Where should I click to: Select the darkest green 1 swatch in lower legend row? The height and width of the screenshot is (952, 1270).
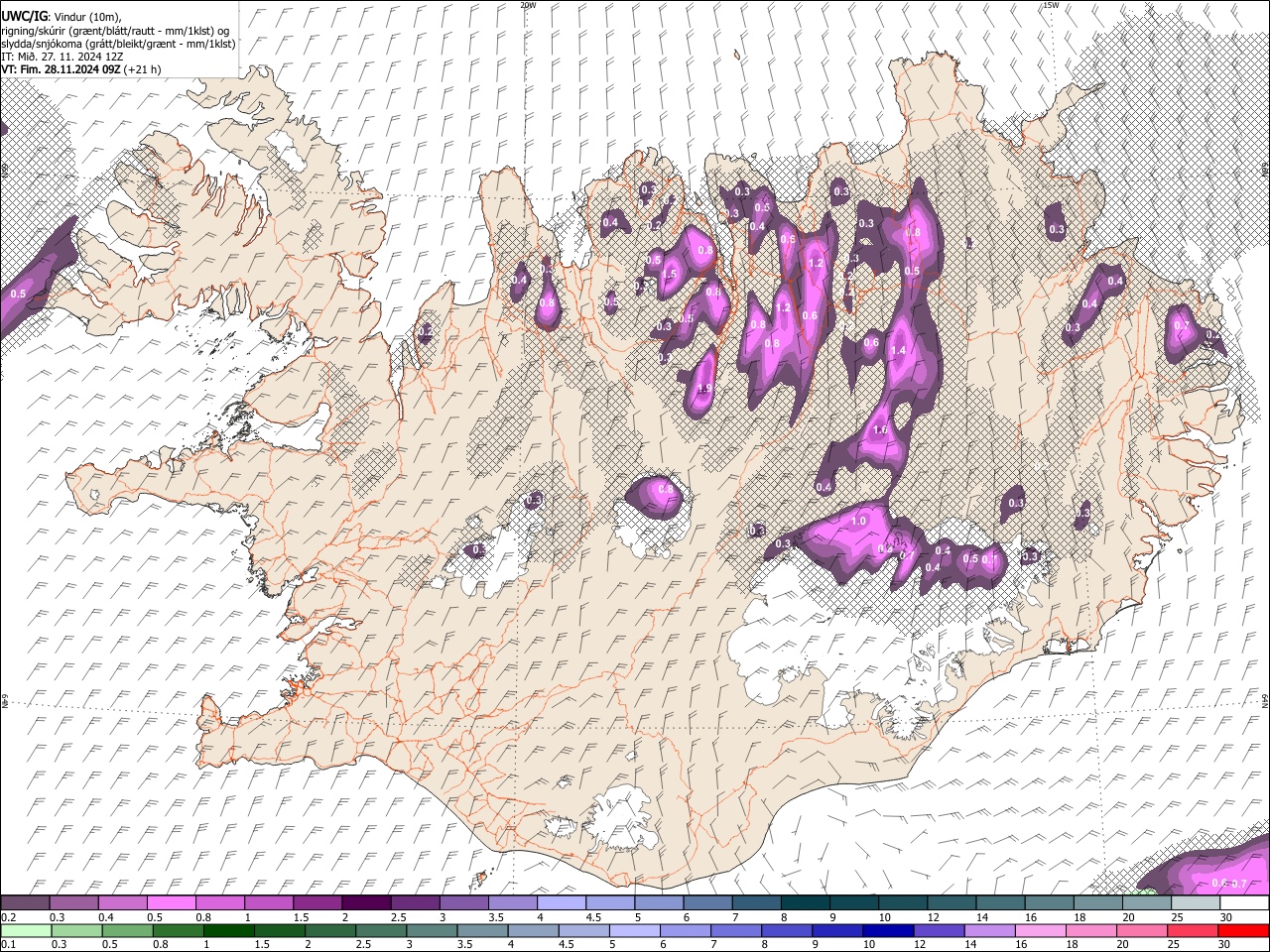pyautogui.click(x=229, y=930)
